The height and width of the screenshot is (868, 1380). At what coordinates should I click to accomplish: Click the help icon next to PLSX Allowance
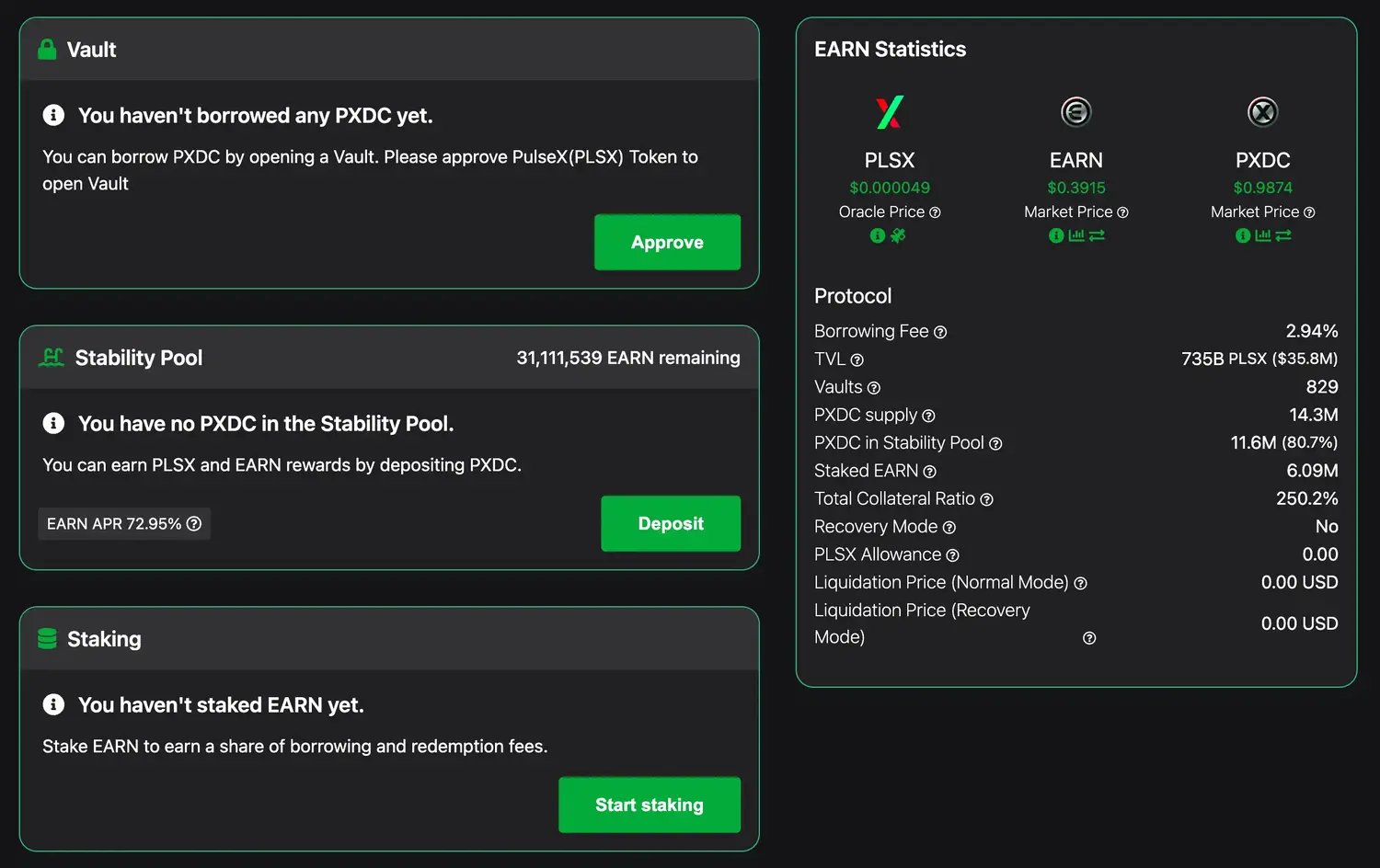click(x=952, y=555)
